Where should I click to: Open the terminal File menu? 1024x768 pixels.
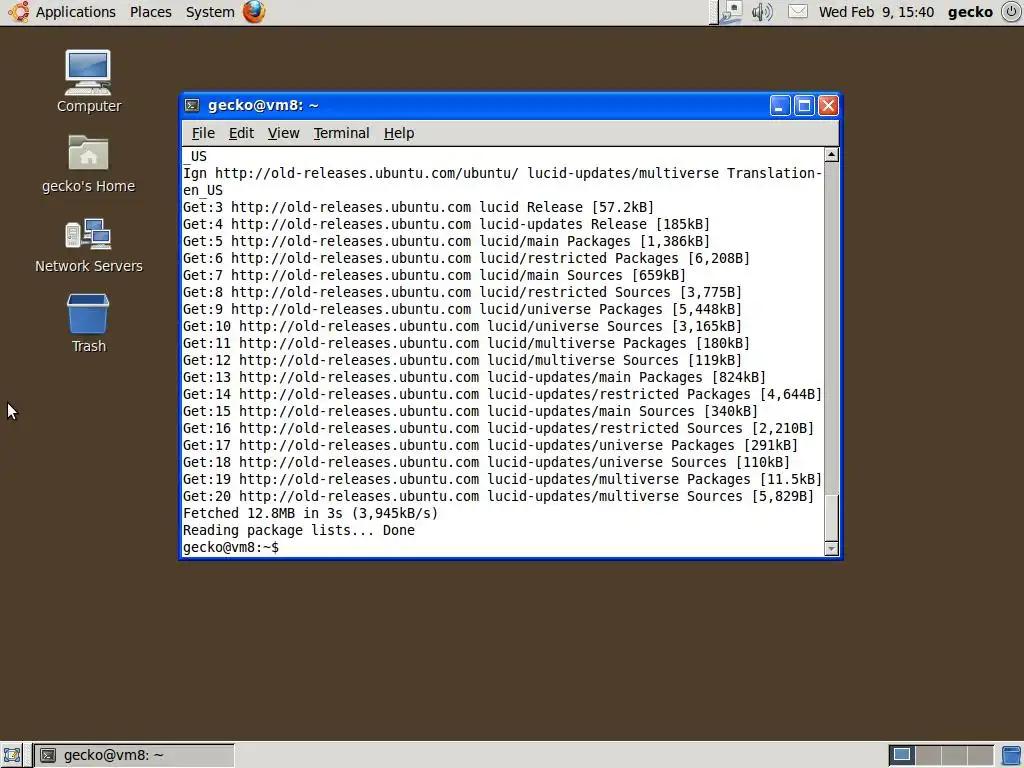click(x=203, y=133)
